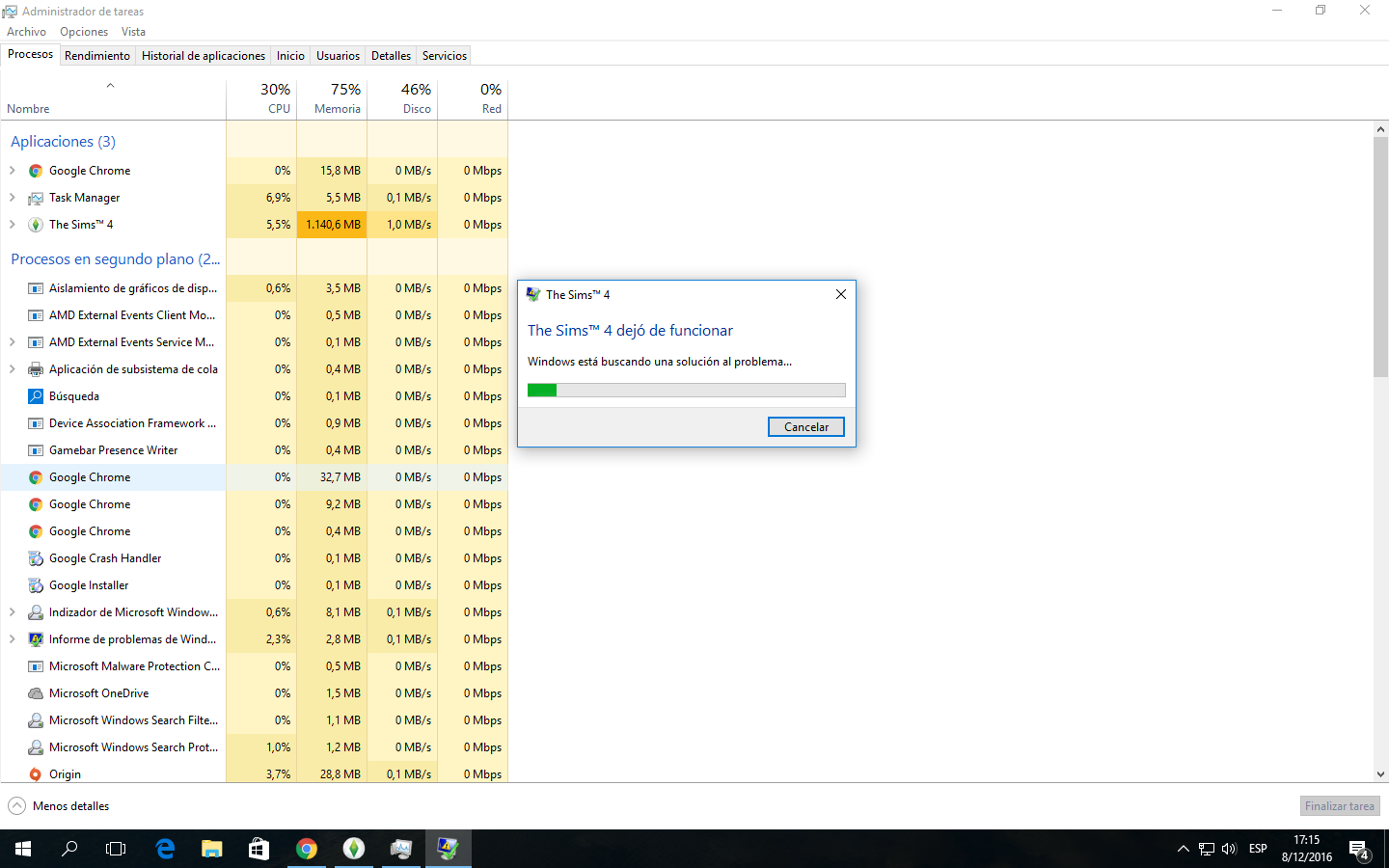Image resolution: width=1389 pixels, height=868 pixels.
Task: Open Task View on taskbar
Action: point(116,849)
